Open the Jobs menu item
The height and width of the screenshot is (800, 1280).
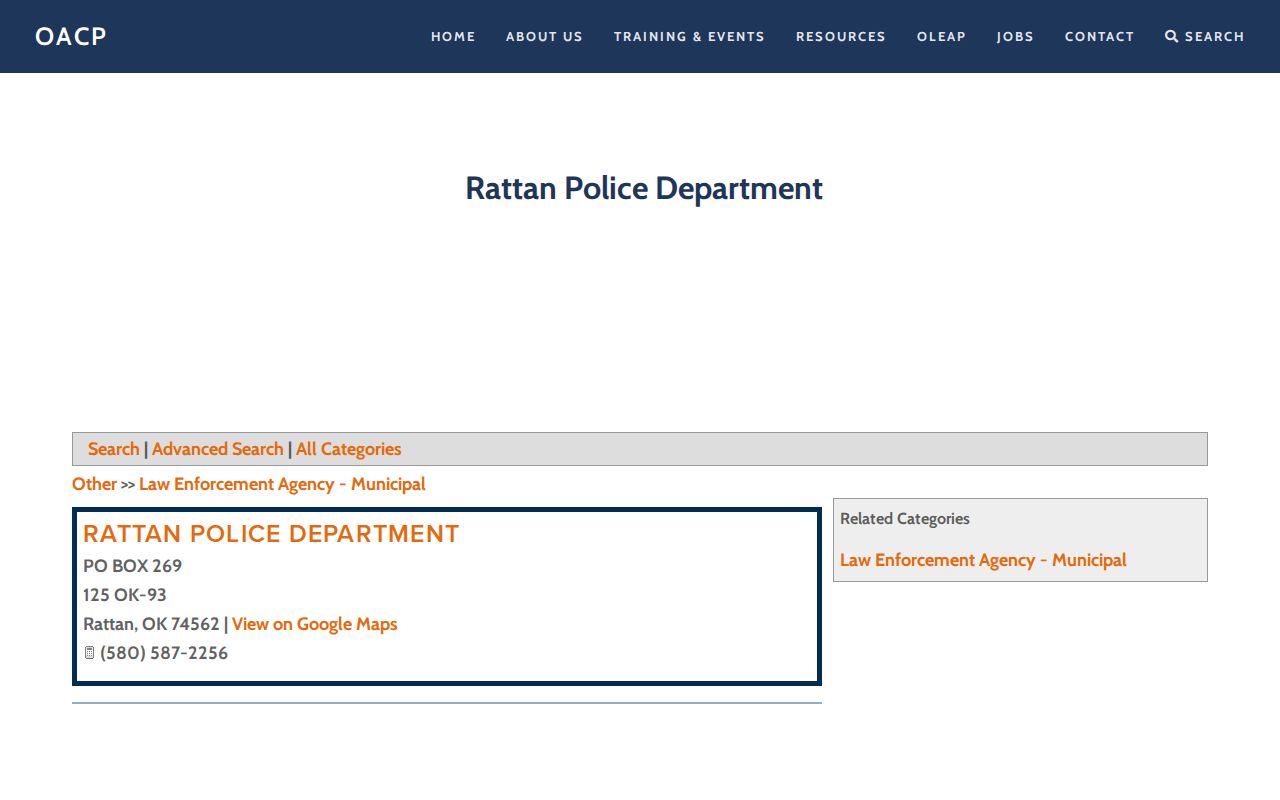click(x=1015, y=37)
